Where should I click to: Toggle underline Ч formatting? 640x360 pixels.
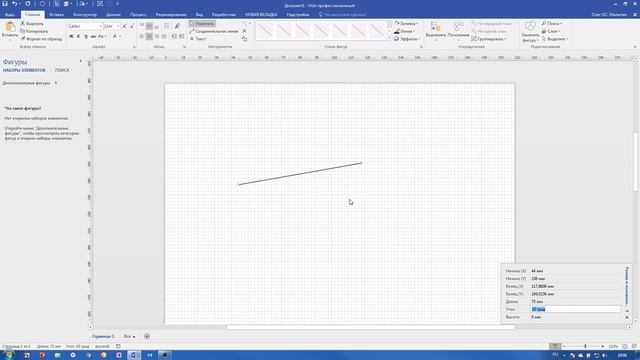(x=86, y=36)
